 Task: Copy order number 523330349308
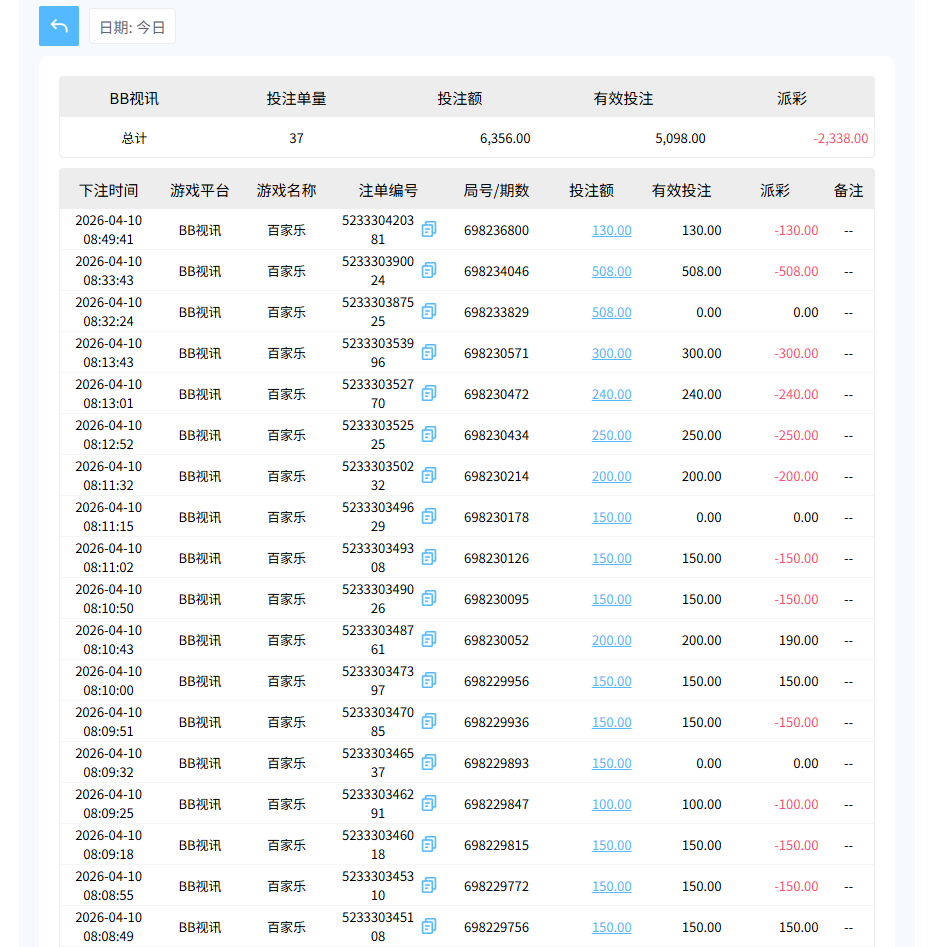(x=428, y=557)
